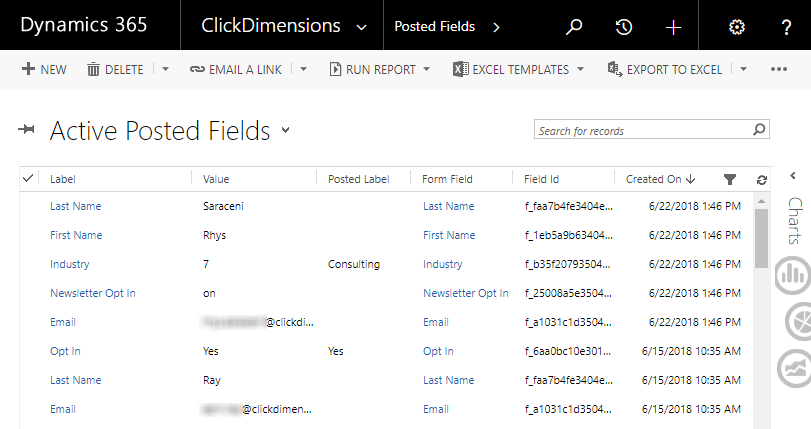Select the field id f_25008a5e3504 cell

tap(568, 293)
